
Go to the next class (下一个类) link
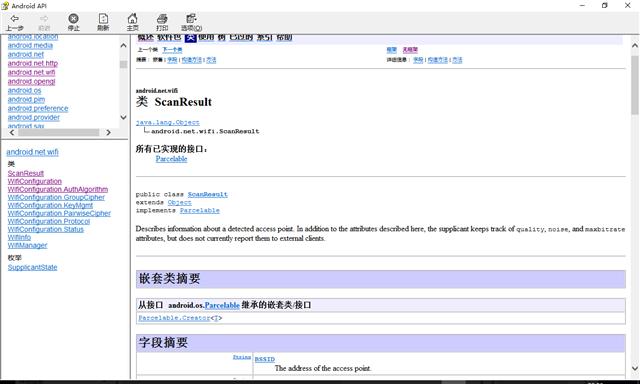click(x=172, y=50)
